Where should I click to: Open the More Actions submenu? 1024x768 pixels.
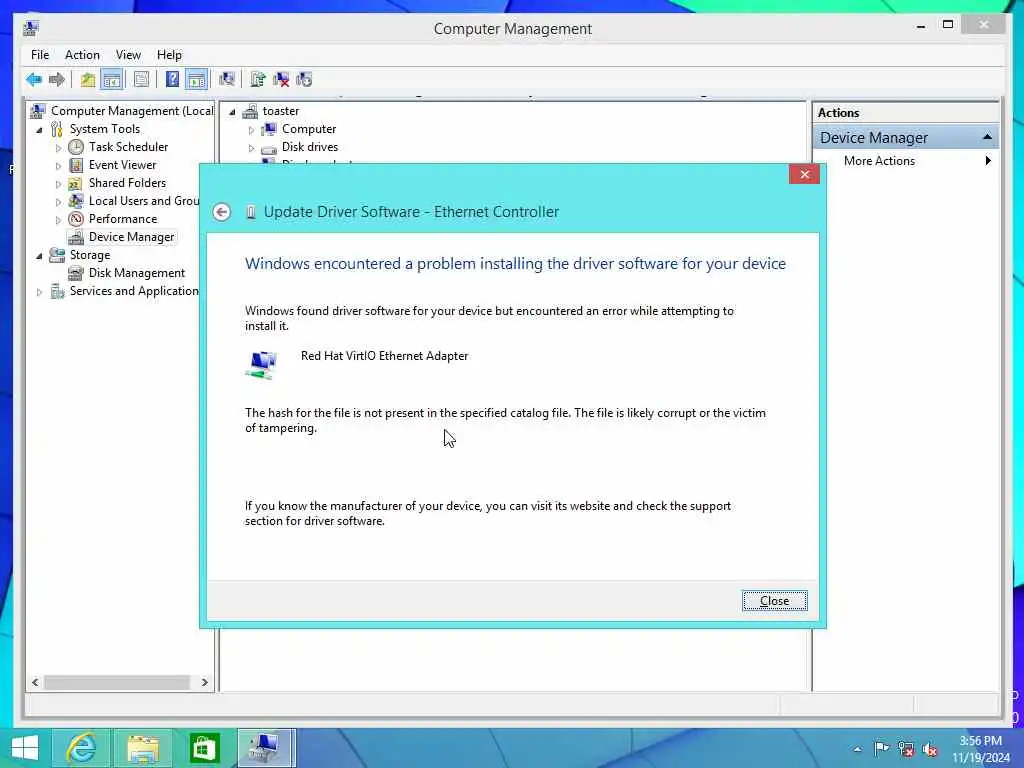click(x=905, y=161)
